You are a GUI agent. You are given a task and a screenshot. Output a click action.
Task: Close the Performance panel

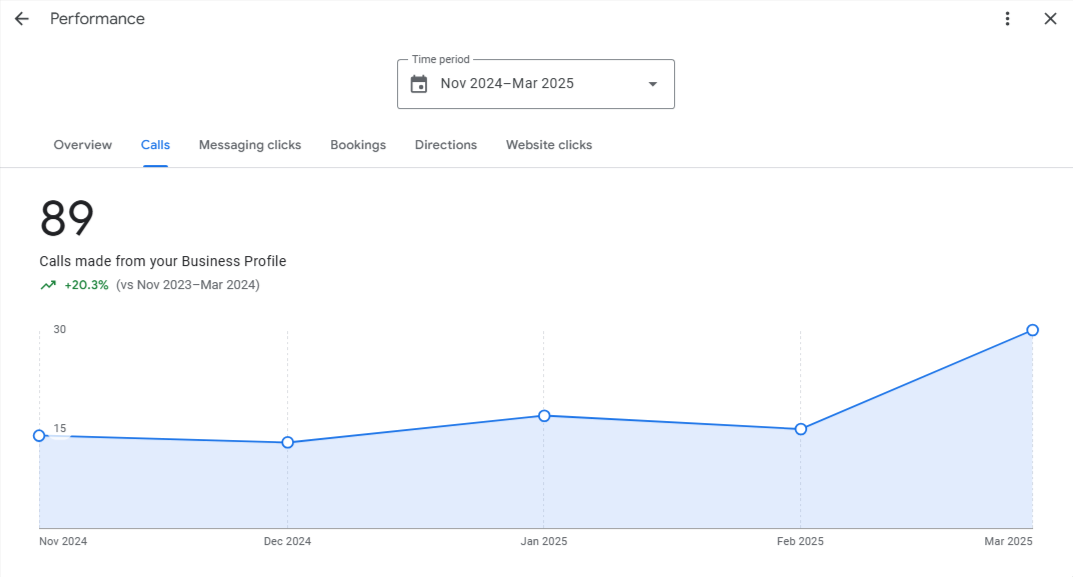click(1050, 18)
